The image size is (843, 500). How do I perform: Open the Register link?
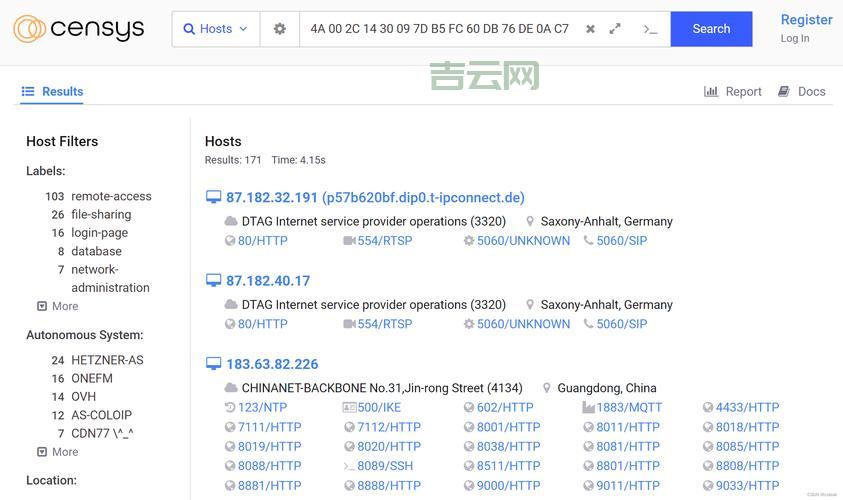[x=806, y=19]
